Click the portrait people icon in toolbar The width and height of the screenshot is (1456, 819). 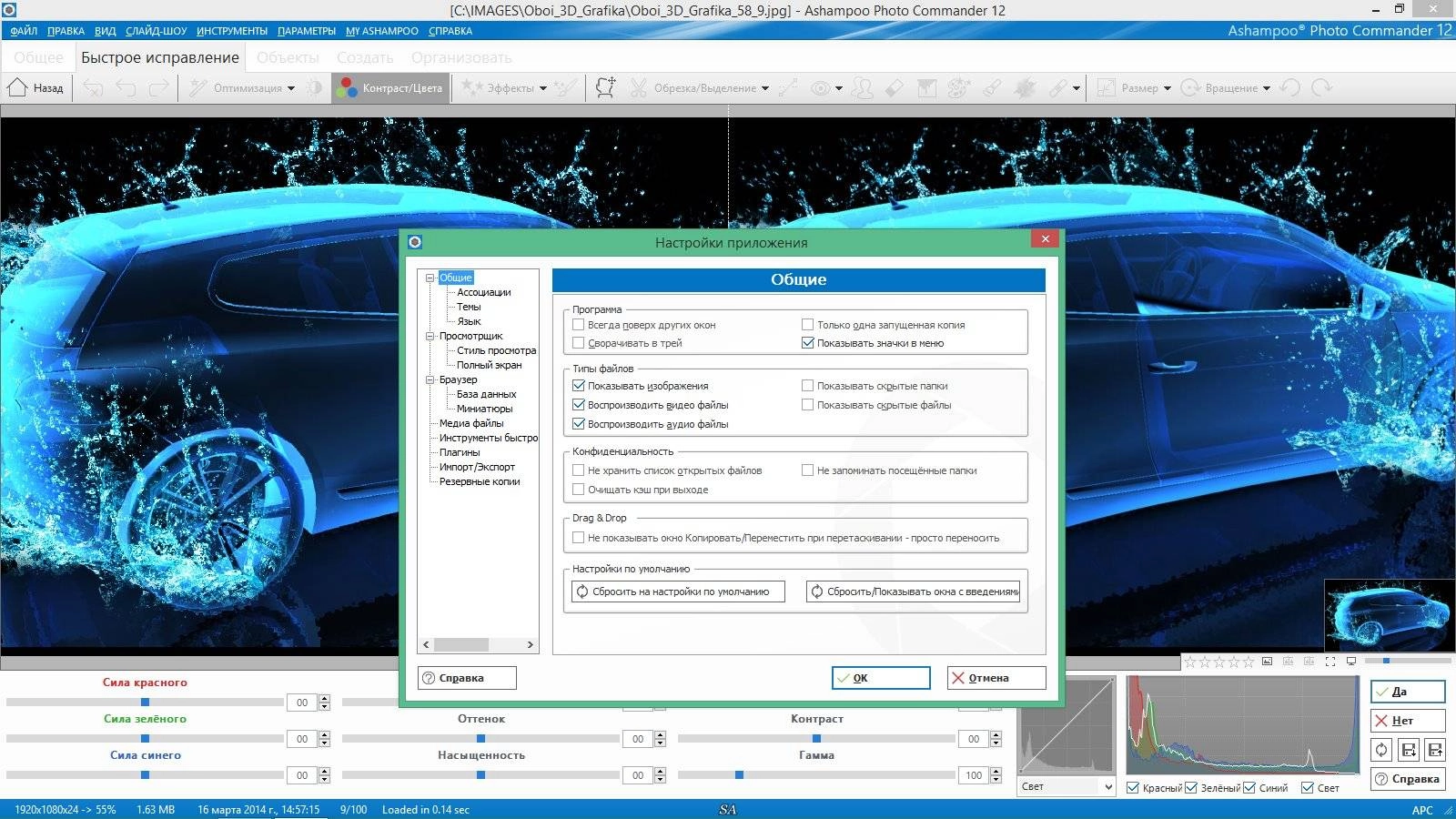click(x=862, y=87)
